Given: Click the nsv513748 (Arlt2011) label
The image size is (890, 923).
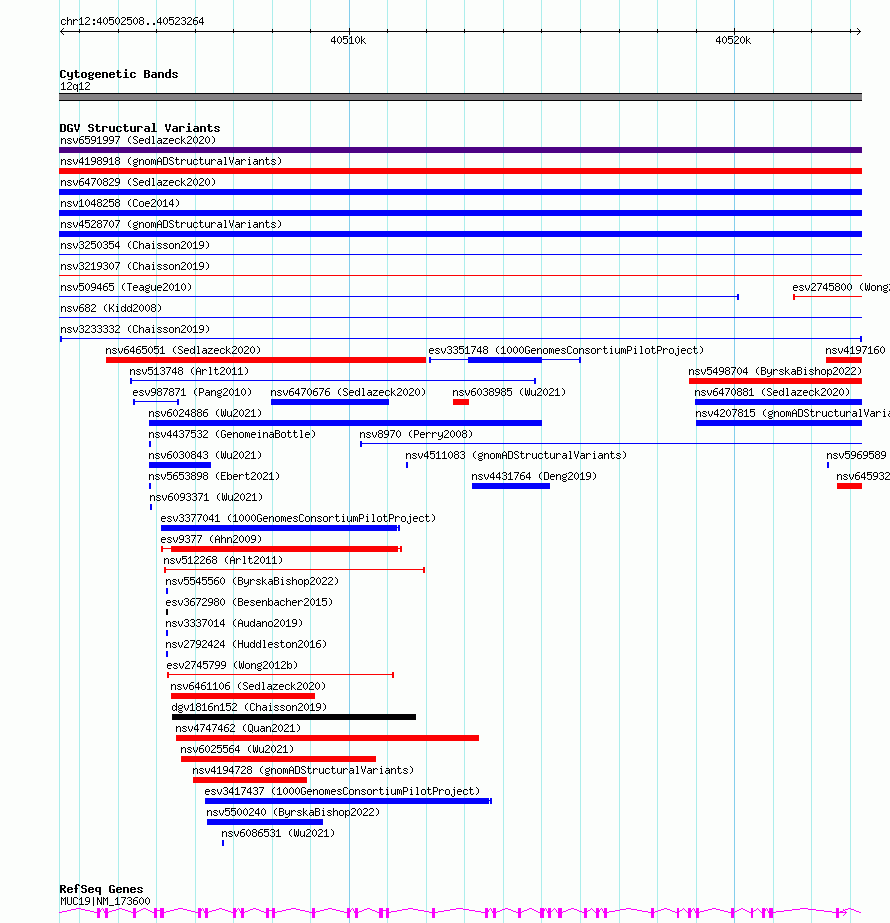Looking at the screenshot, I should pos(189,371).
